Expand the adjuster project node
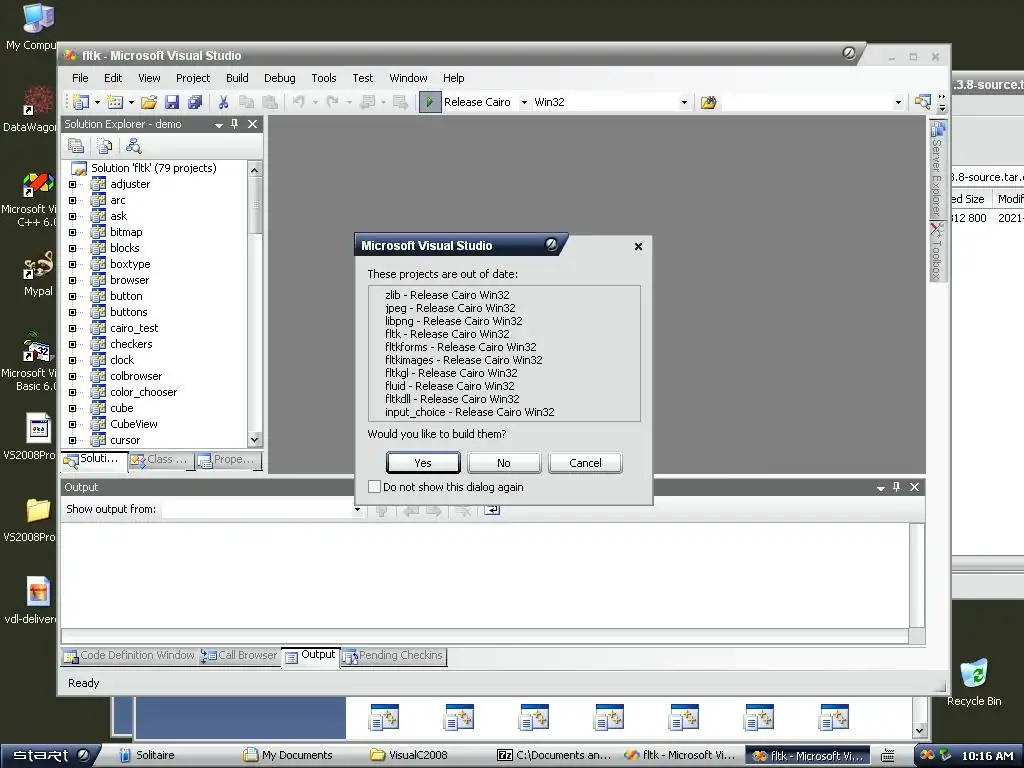This screenshot has height=768, width=1024. point(72,184)
